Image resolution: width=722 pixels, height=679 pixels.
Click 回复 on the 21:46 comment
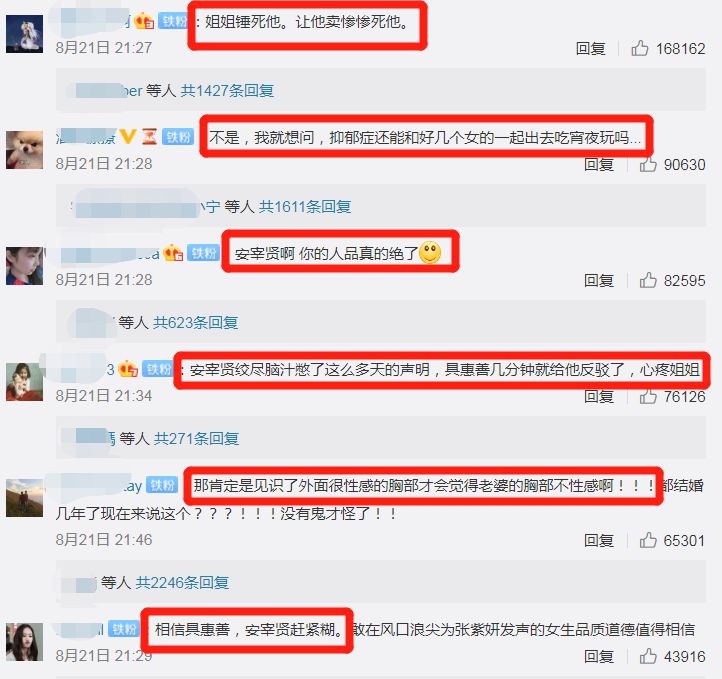click(x=599, y=540)
